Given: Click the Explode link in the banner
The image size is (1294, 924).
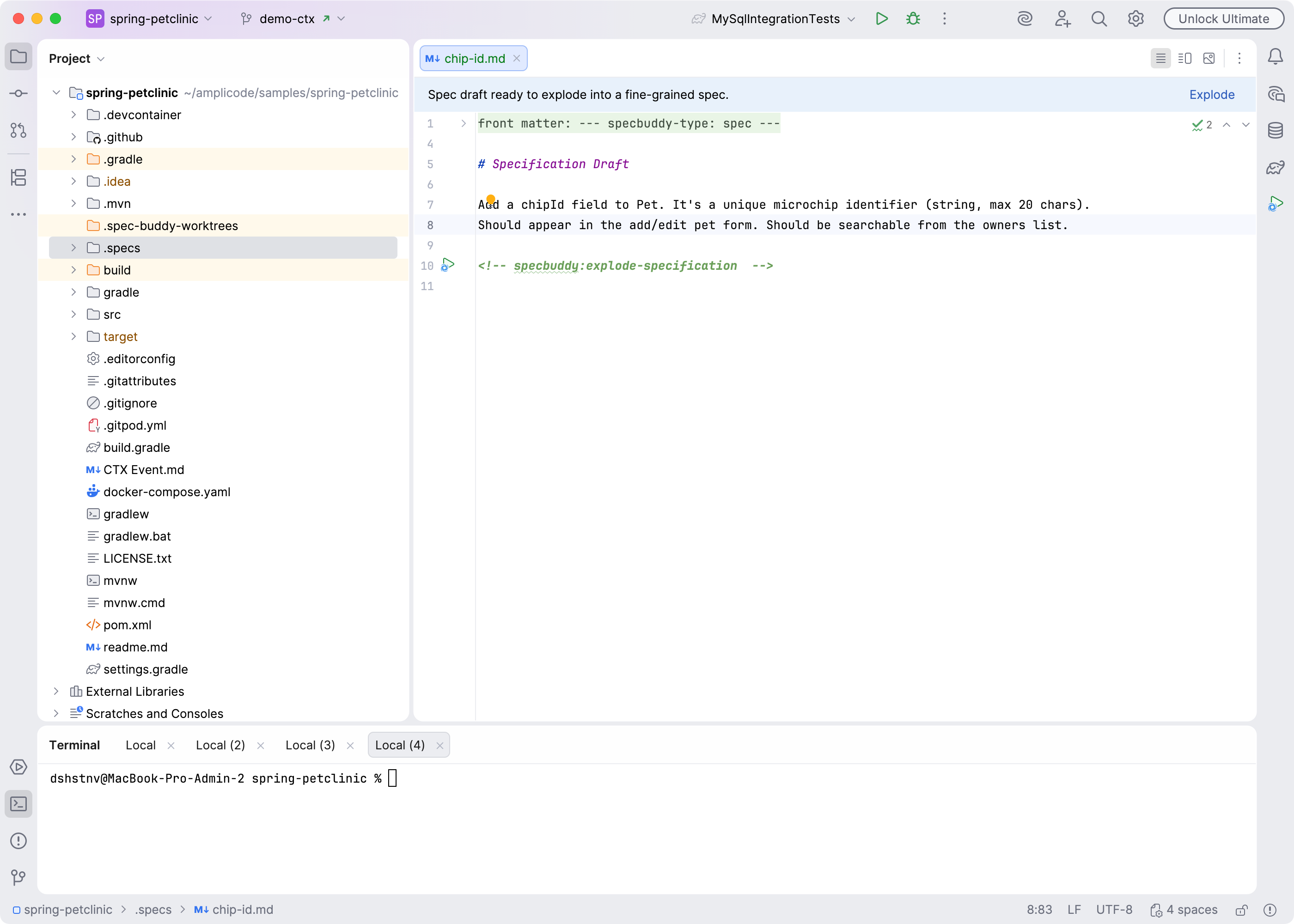Looking at the screenshot, I should [x=1211, y=94].
